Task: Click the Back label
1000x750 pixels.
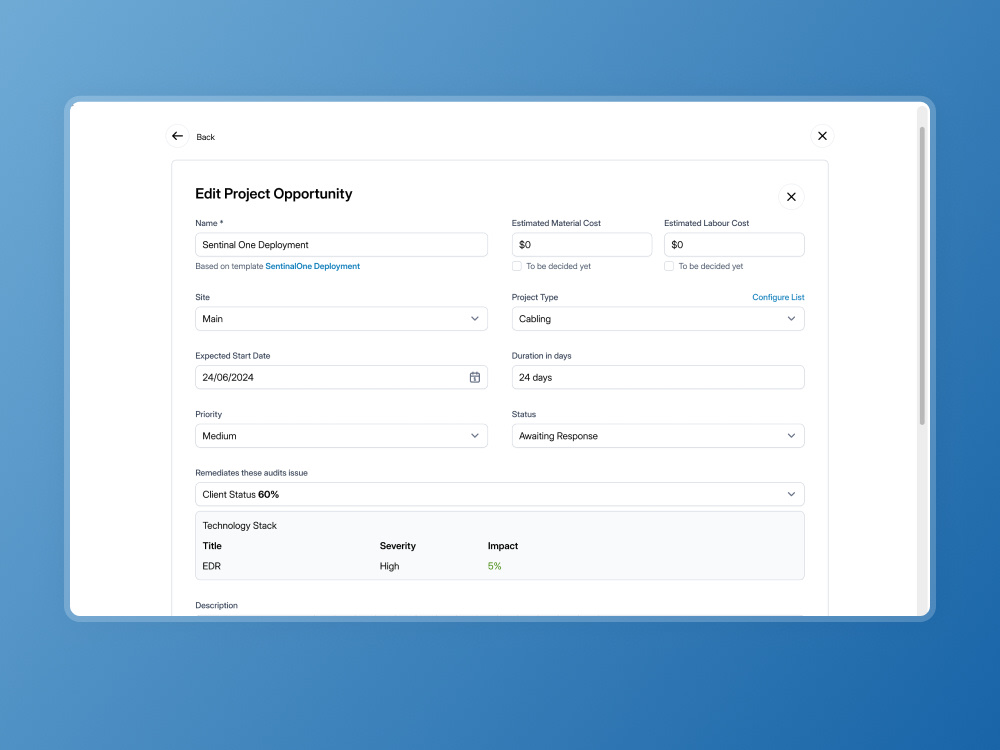Action: [x=205, y=137]
